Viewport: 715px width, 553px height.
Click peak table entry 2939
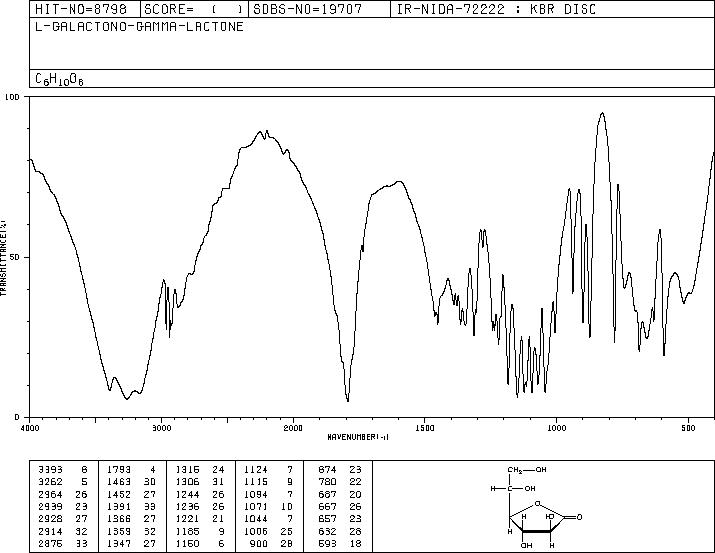tap(51, 506)
